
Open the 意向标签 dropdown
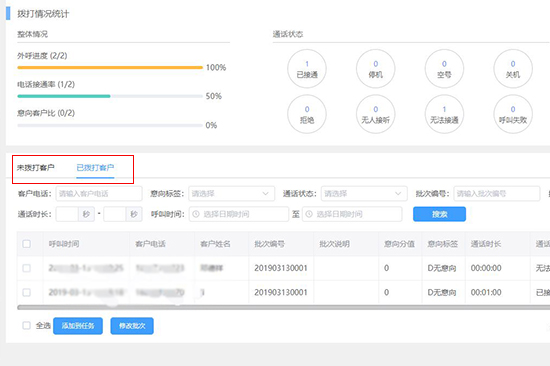pyautogui.click(x=232, y=194)
